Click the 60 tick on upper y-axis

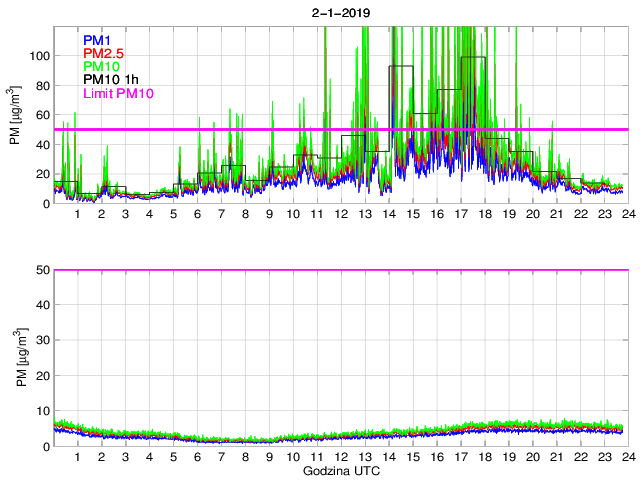[x=41, y=115]
